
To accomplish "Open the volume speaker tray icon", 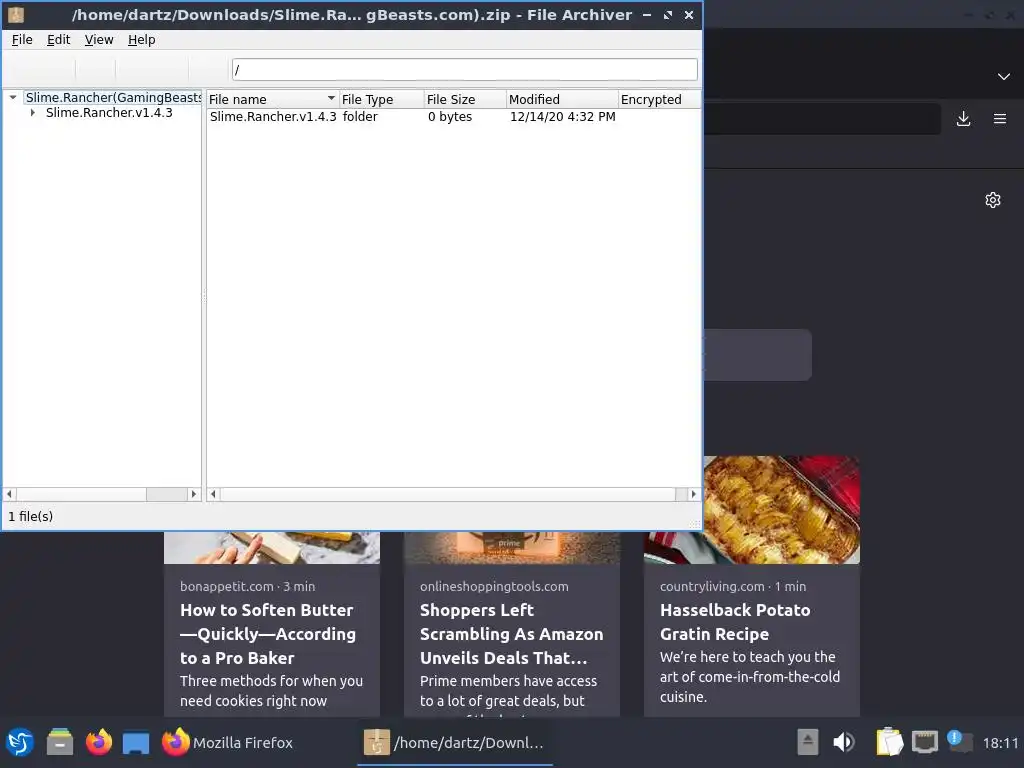I will (843, 743).
